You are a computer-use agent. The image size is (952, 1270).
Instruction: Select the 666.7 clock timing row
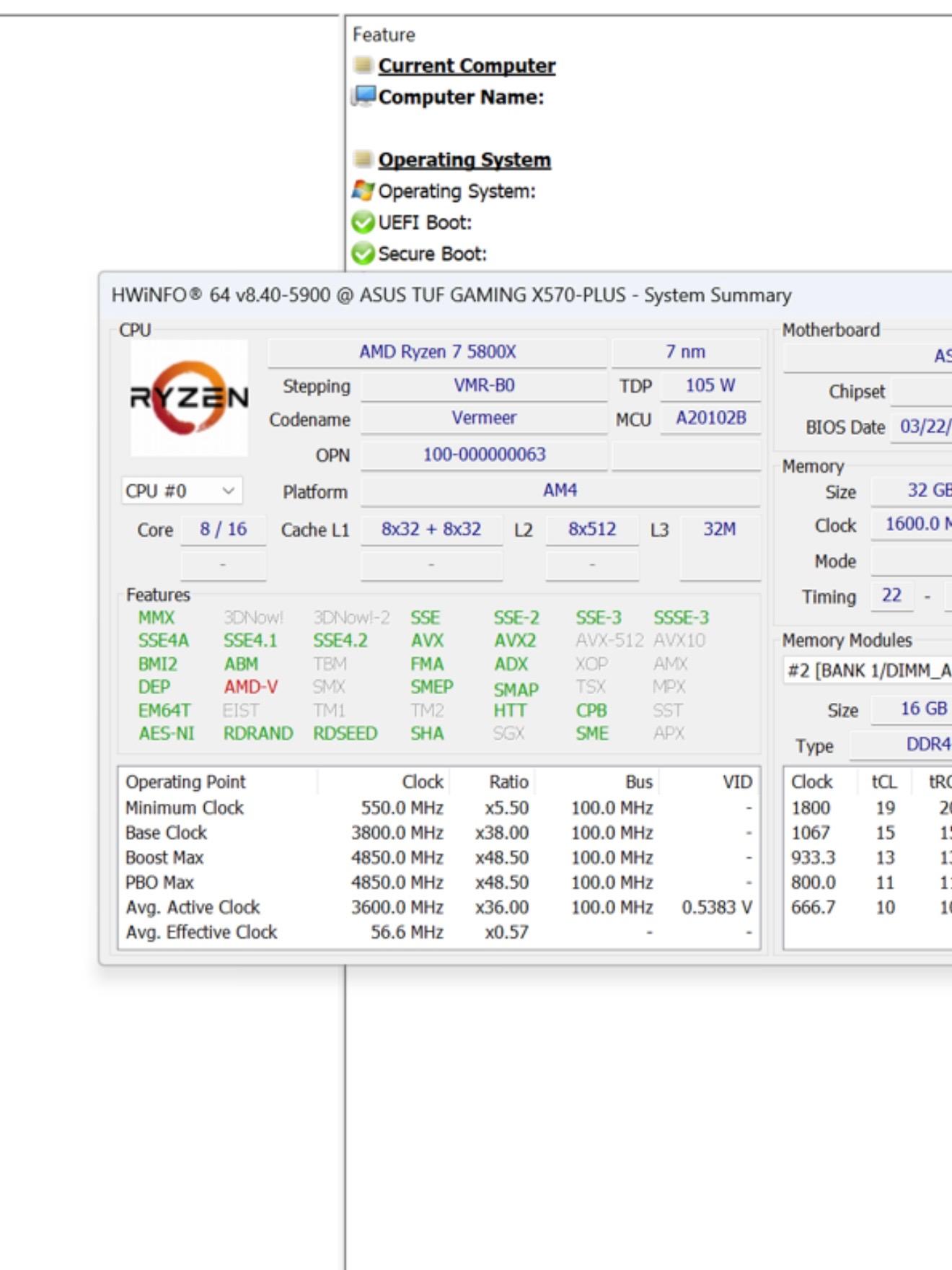click(868, 908)
